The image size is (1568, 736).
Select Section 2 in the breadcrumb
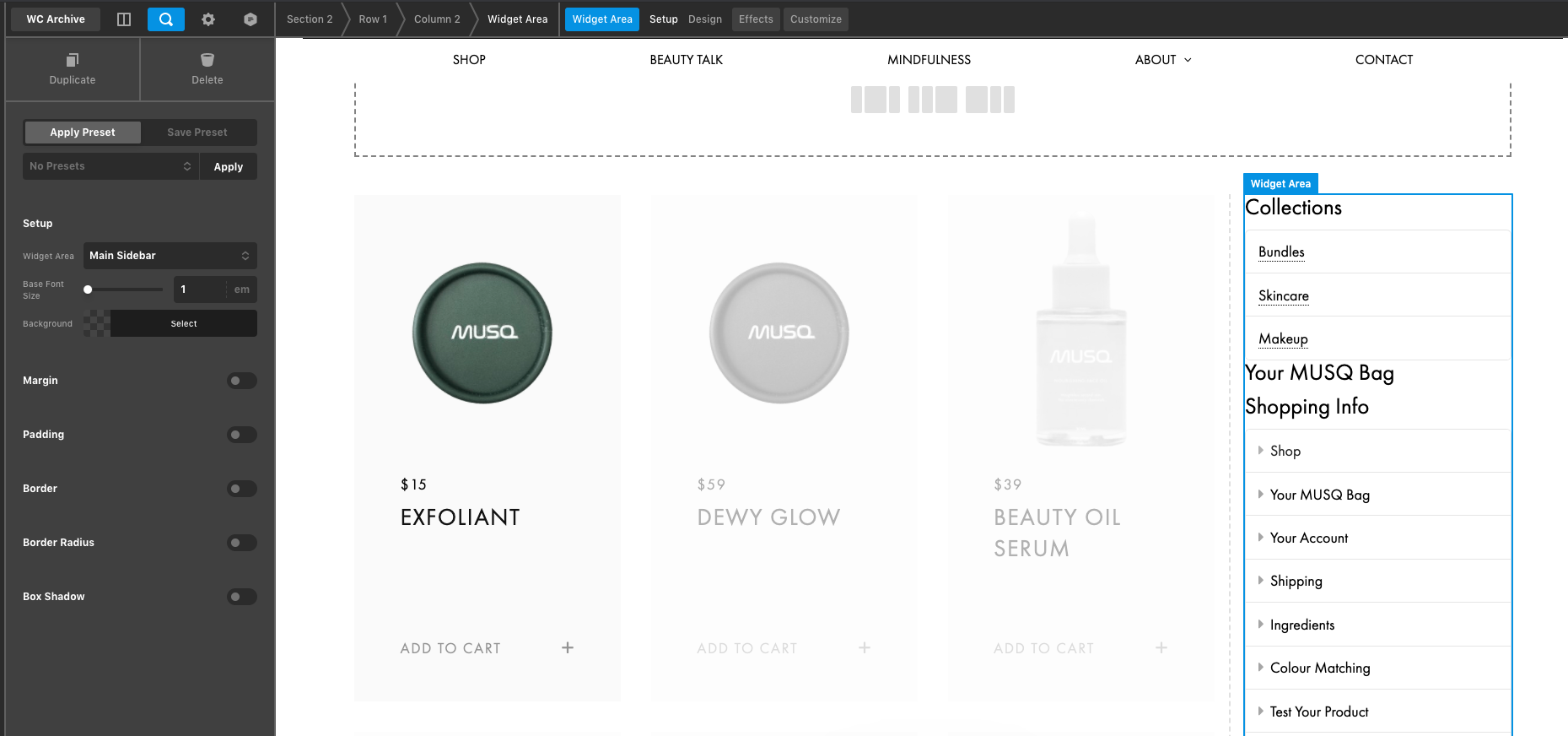pyautogui.click(x=310, y=19)
